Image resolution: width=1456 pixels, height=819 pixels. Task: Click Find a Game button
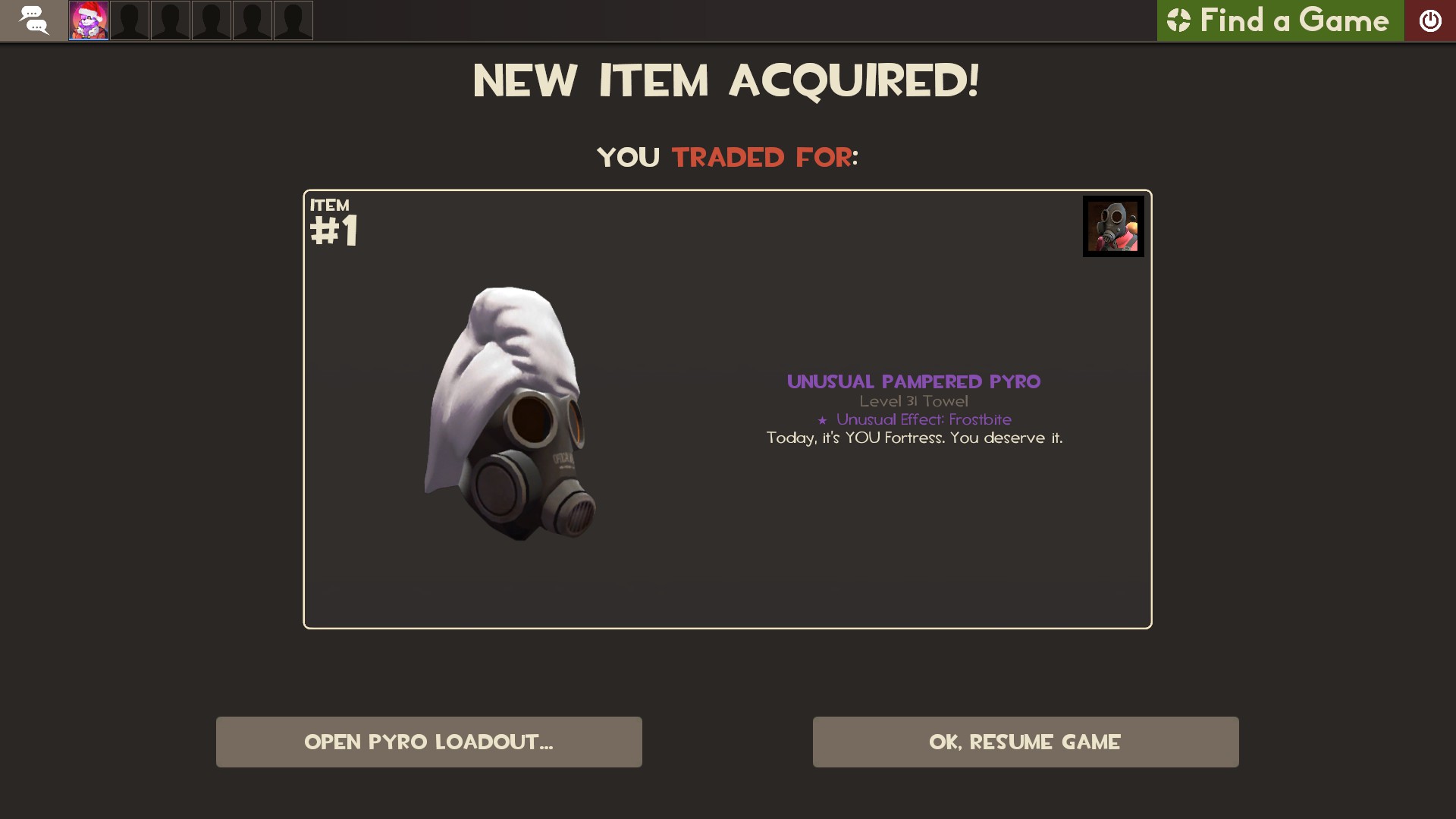(x=1280, y=20)
